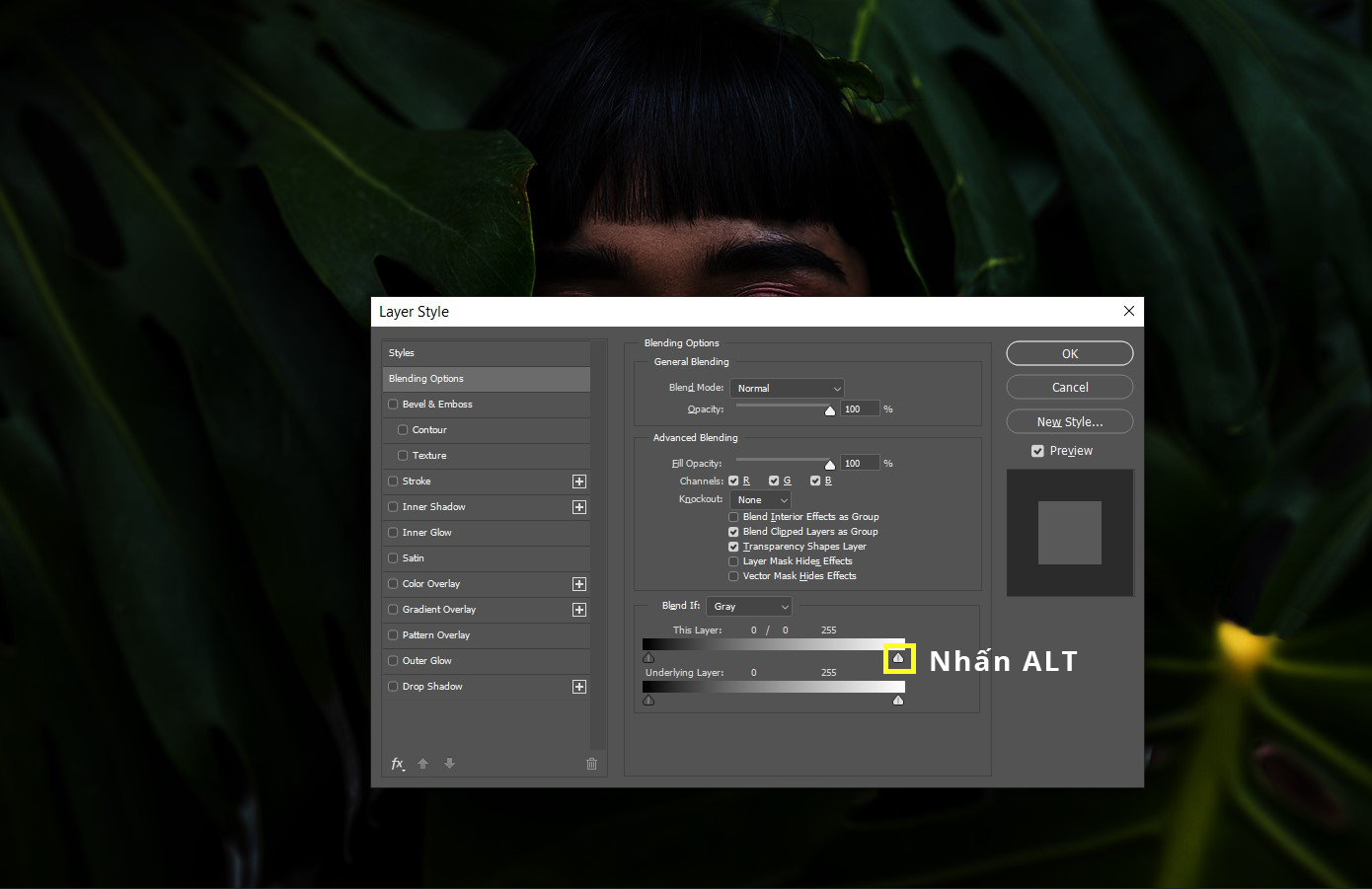
Task: Enable Contour checkbox
Action: 403,430
